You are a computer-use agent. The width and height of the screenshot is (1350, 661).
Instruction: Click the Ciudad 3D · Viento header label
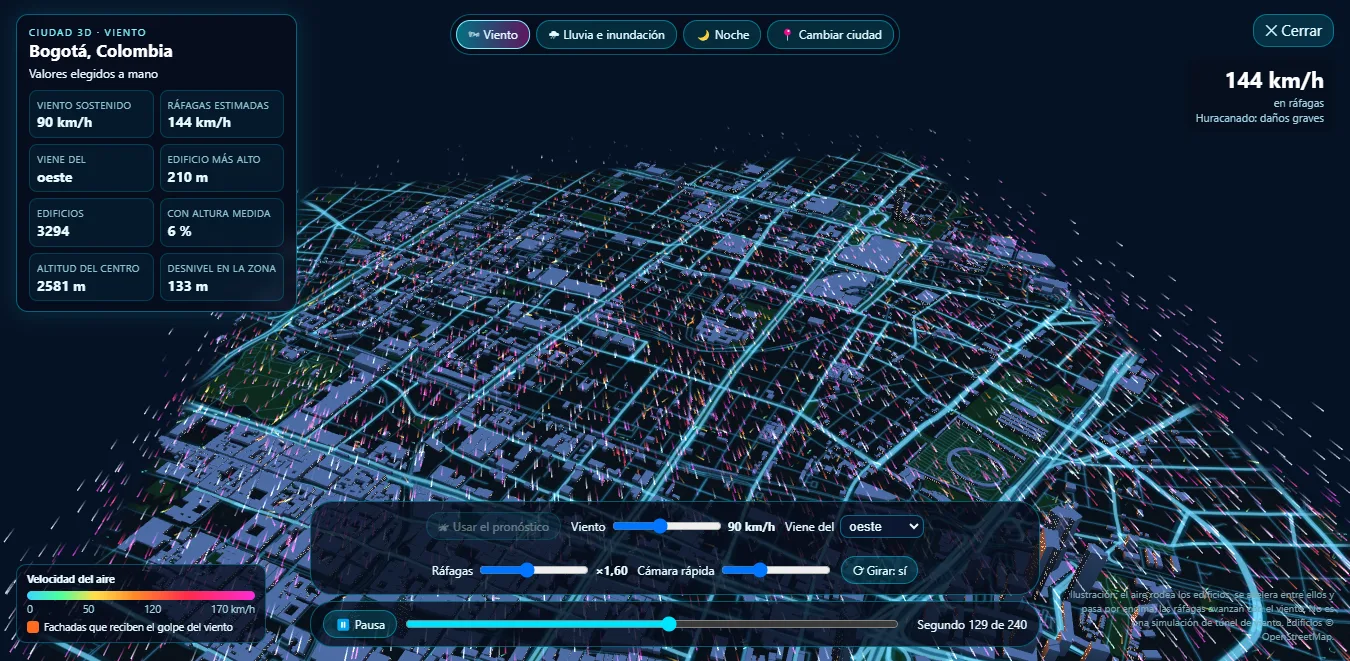click(x=87, y=33)
